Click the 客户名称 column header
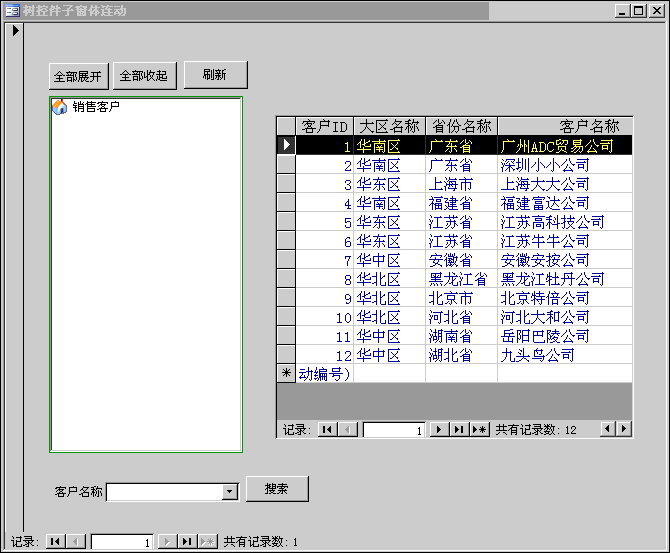670x553 pixels. point(565,126)
